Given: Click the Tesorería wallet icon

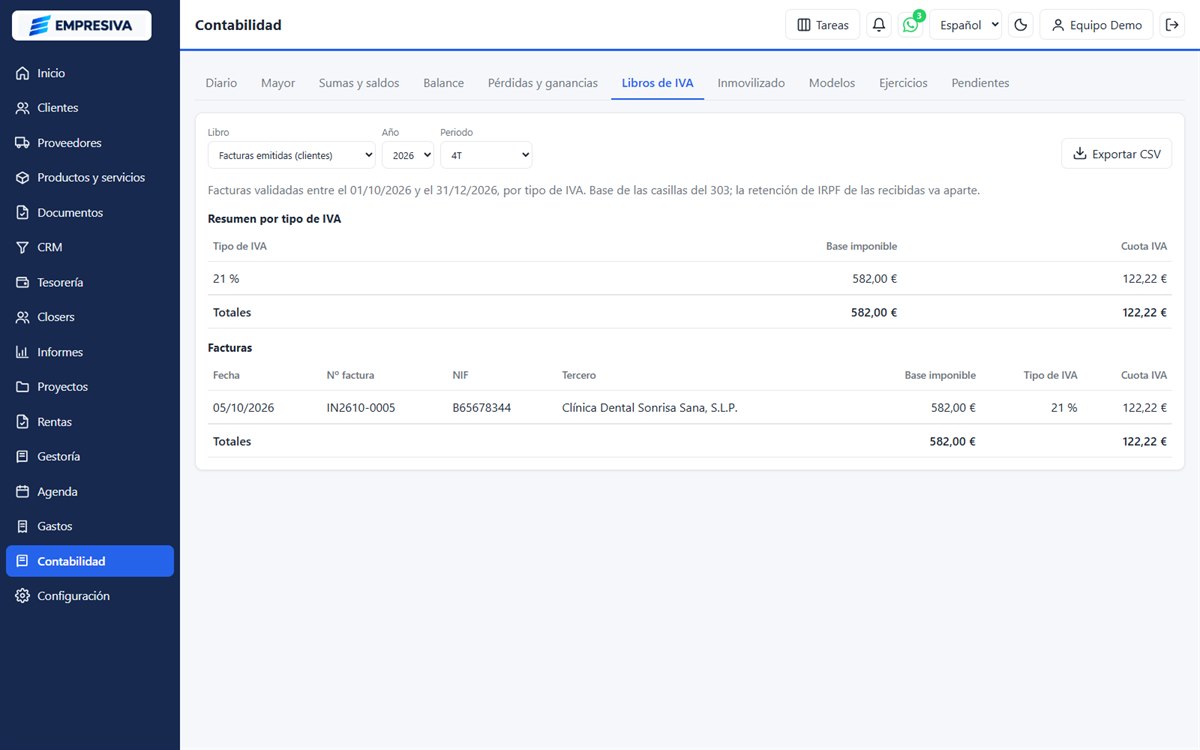Looking at the screenshot, I should coord(22,282).
